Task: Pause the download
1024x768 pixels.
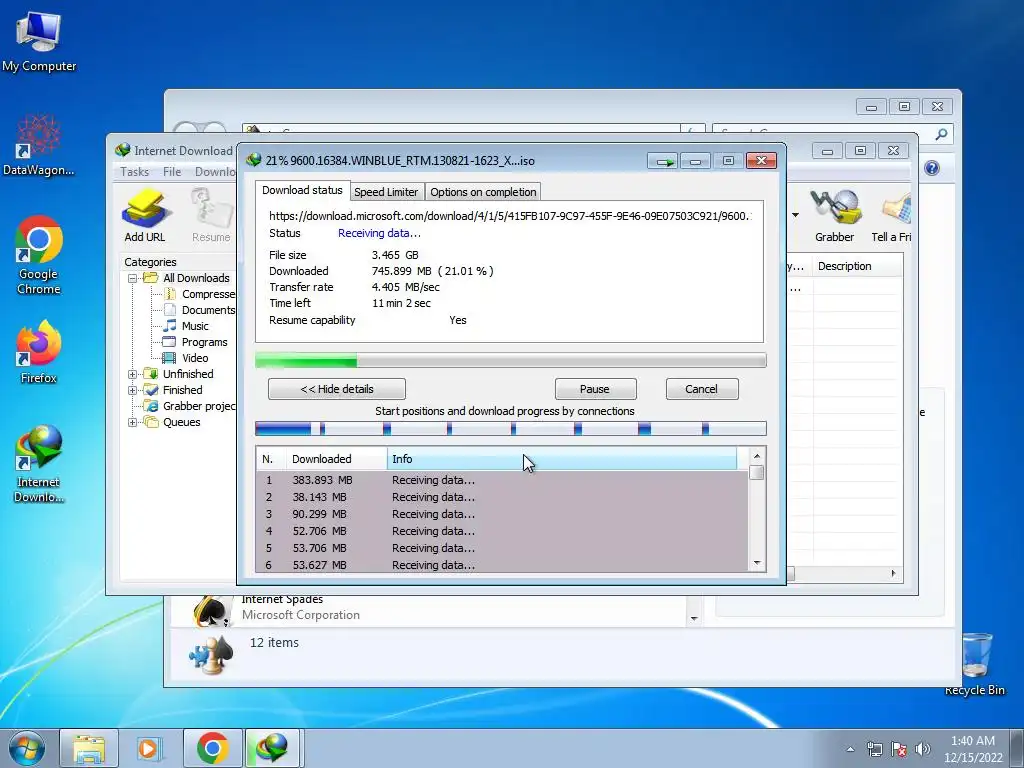Action: pos(596,389)
